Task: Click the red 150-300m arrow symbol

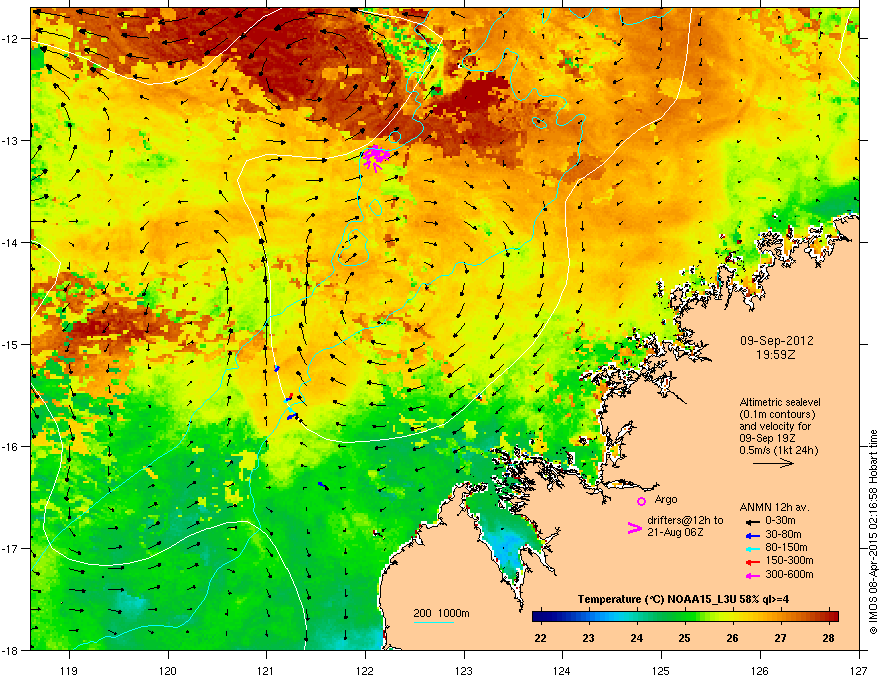Action: [751, 562]
